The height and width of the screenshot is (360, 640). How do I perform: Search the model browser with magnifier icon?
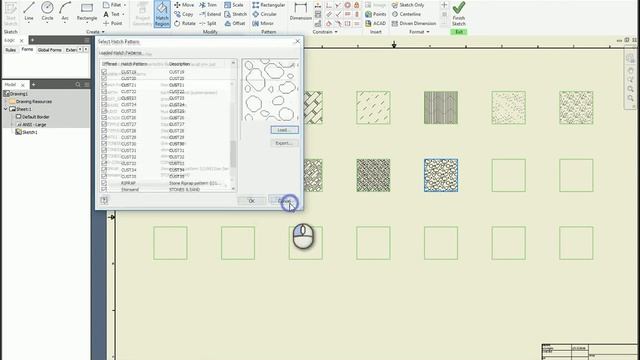point(78,84)
